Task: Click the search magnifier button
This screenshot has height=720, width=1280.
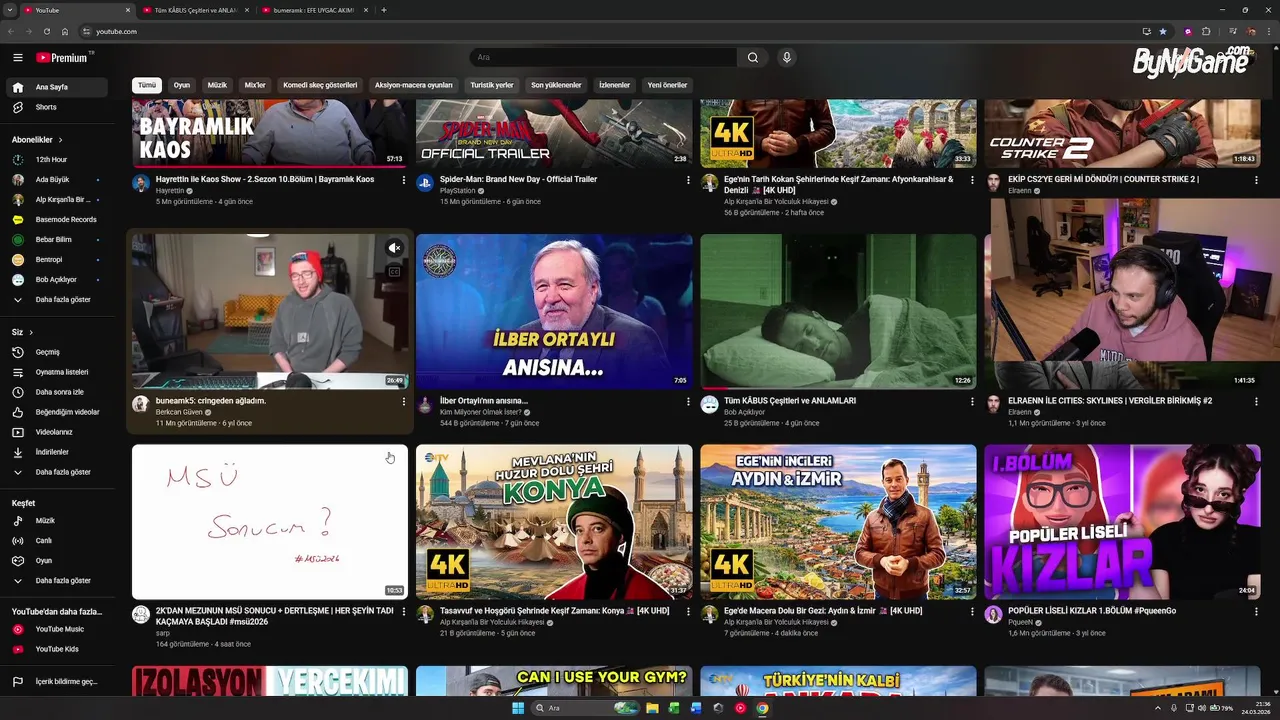Action: pyautogui.click(x=753, y=58)
